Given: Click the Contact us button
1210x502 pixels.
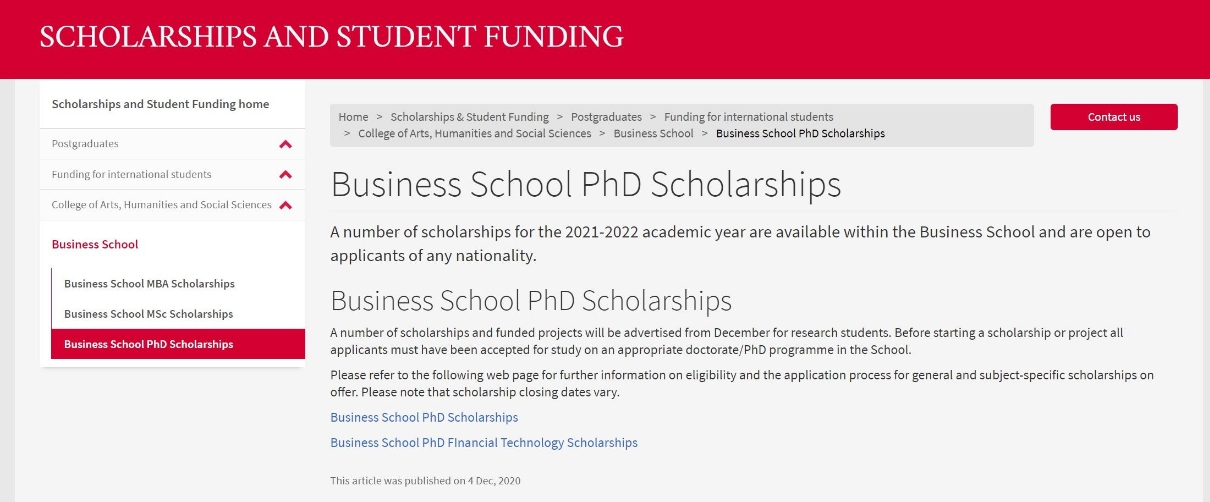Looking at the screenshot, I should click(x=1114, y=117).
